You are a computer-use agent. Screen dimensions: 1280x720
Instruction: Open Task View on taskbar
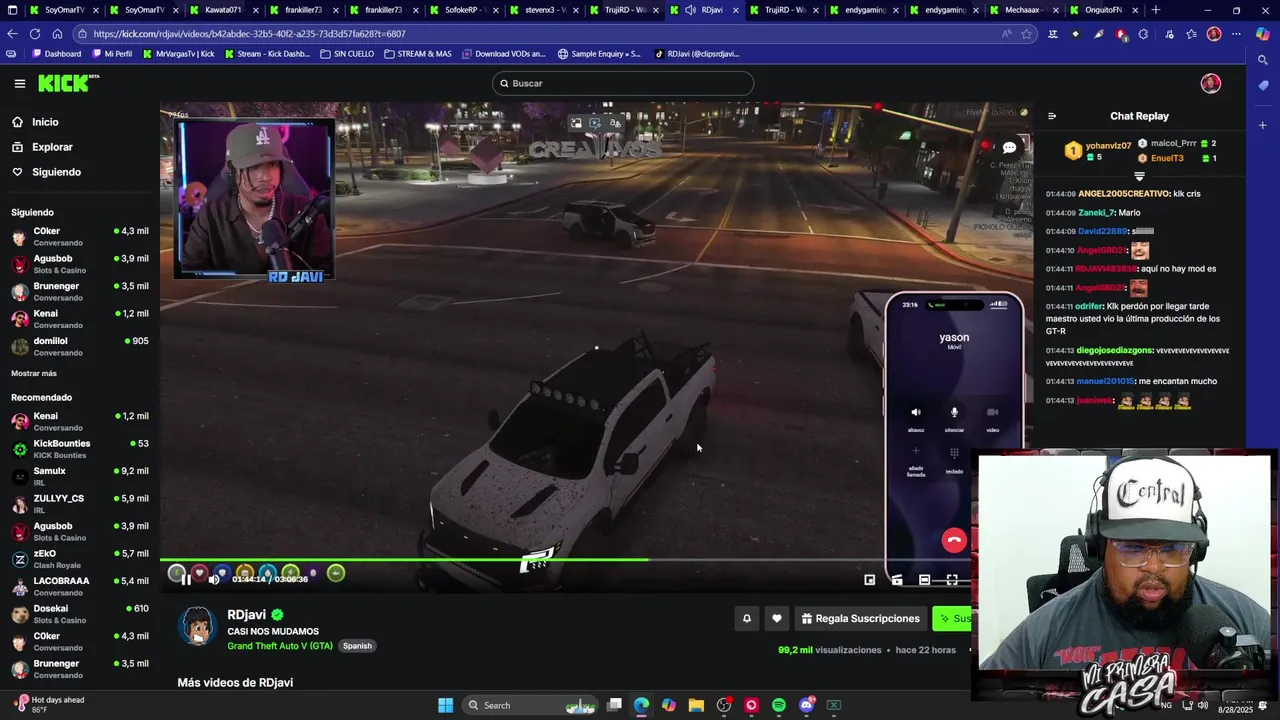[614, 705]
